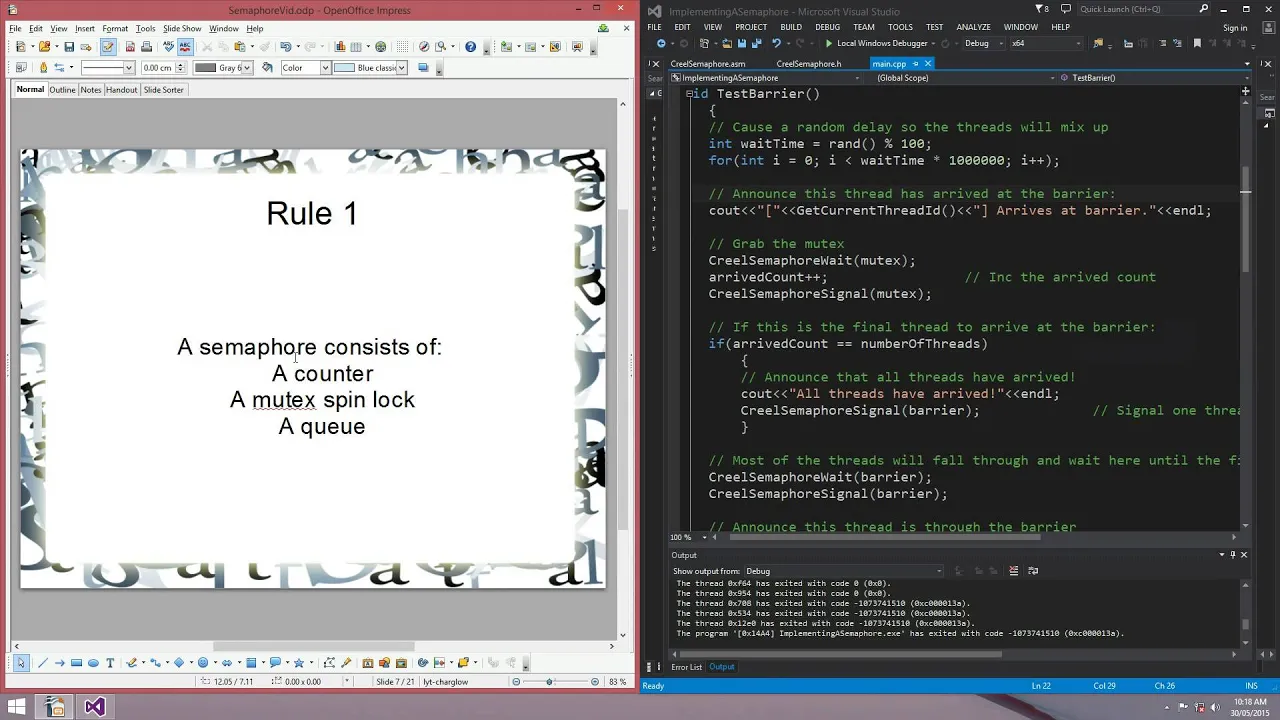
Task: Select the Symbol Shapes smiley tool
Action: (x=202, y=662)
